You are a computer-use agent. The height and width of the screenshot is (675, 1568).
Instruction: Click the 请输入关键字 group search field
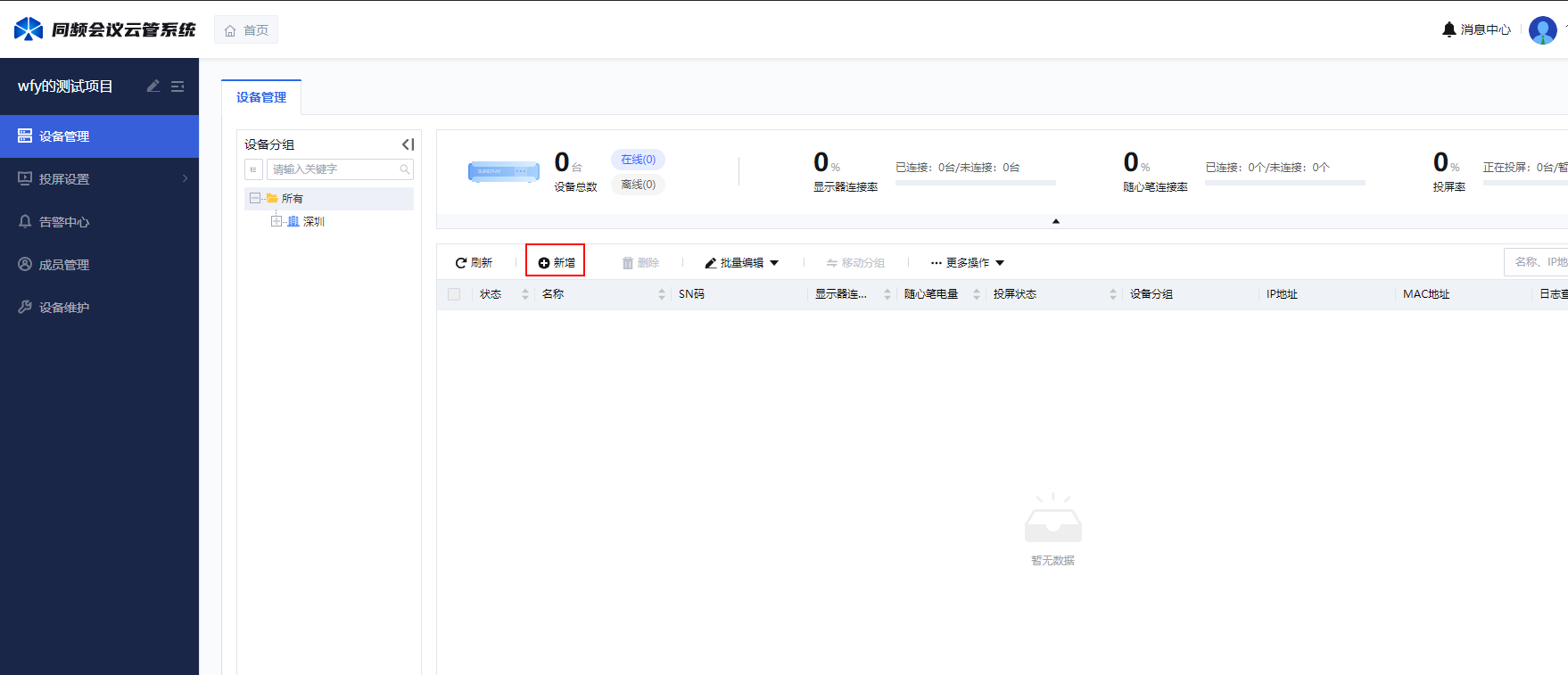(x=332, y=169)
